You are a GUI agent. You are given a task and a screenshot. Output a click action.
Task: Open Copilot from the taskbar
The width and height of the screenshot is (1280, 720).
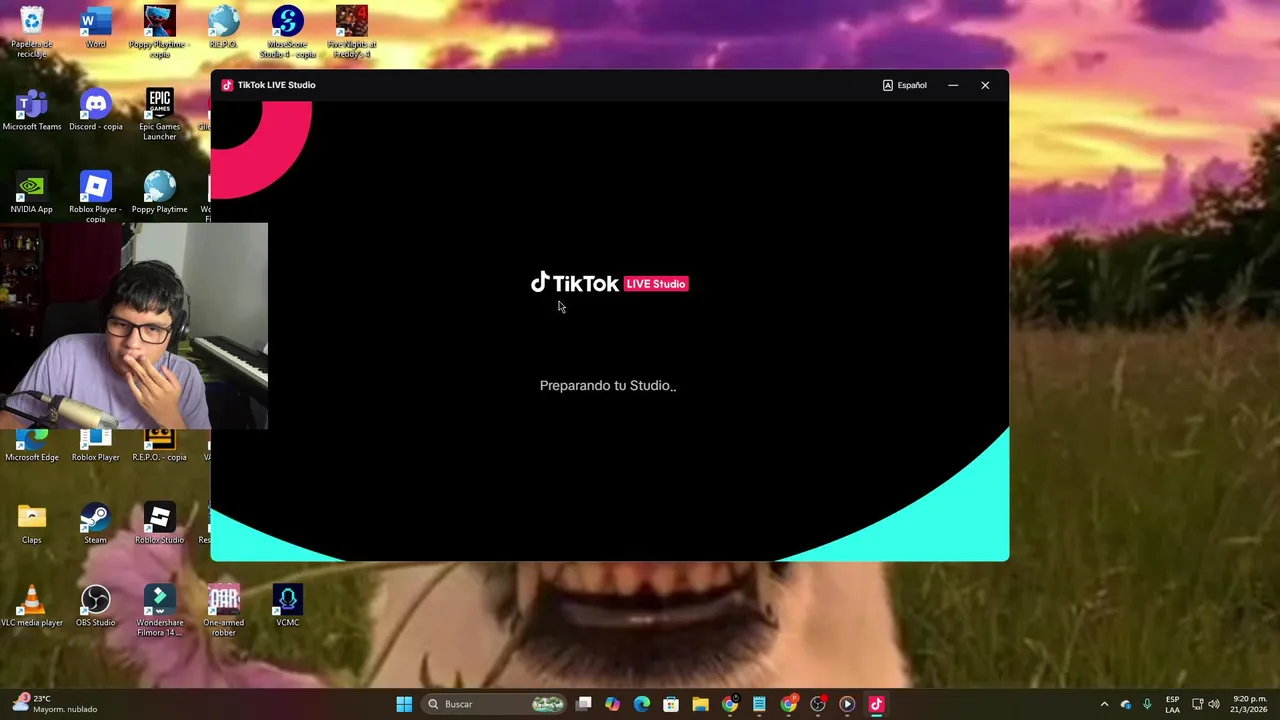point(612,704)
